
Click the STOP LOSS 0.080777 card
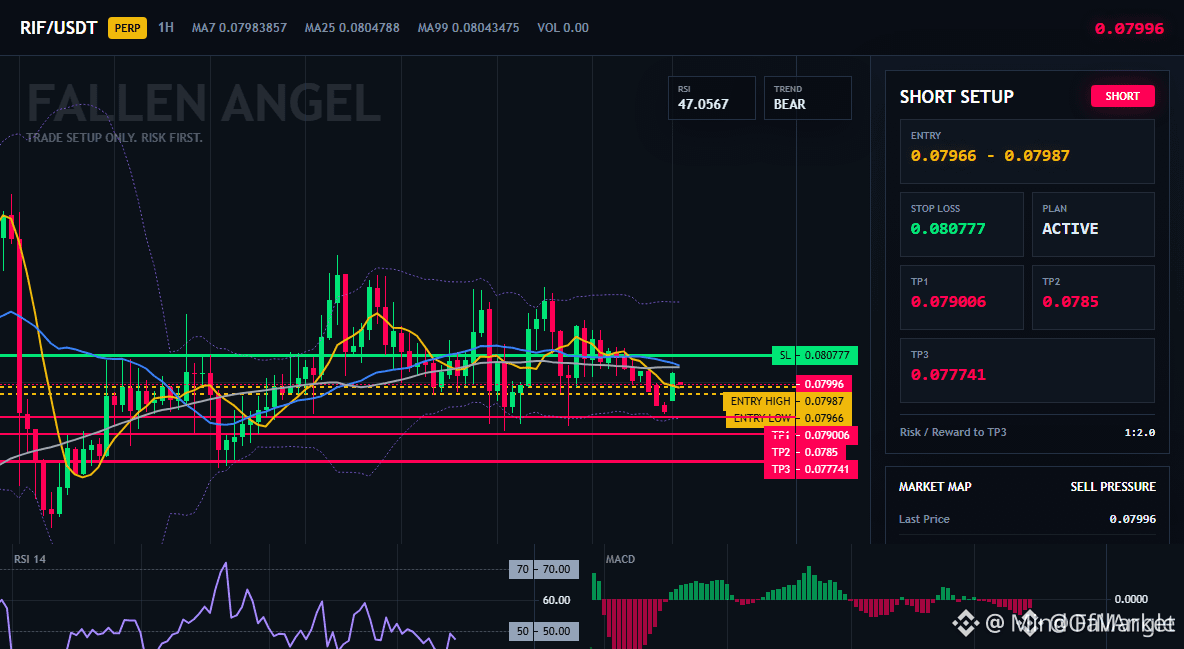(961, 224)
